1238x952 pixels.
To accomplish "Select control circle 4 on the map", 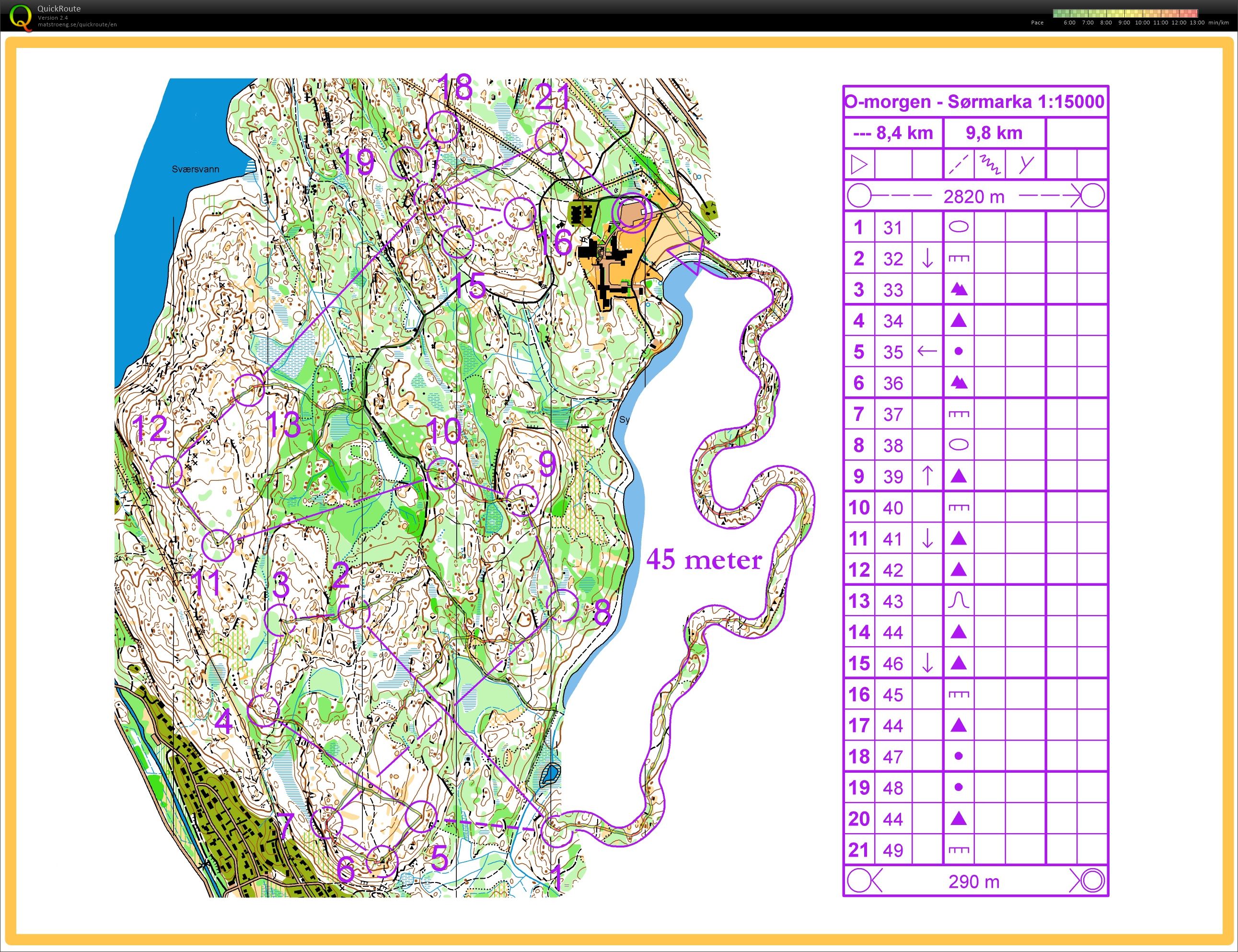I will (x=264, y=710).
